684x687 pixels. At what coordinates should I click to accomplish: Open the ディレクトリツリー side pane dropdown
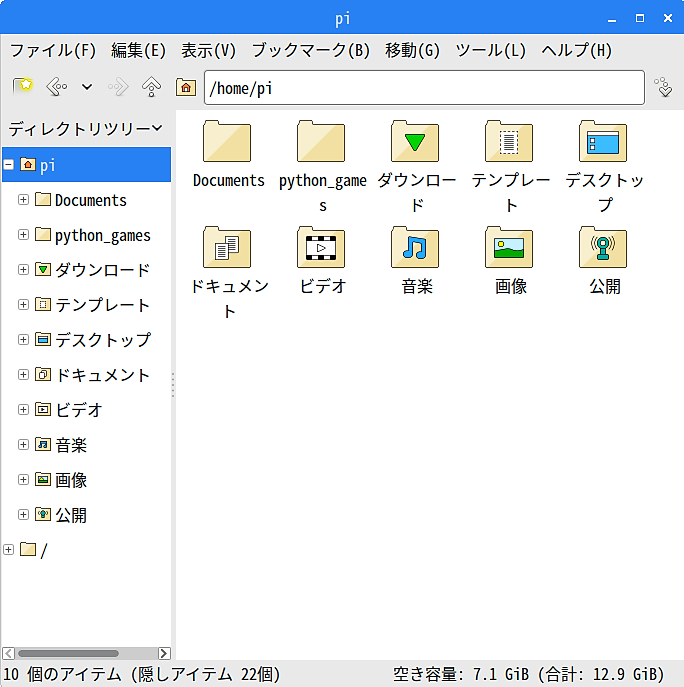85,128
